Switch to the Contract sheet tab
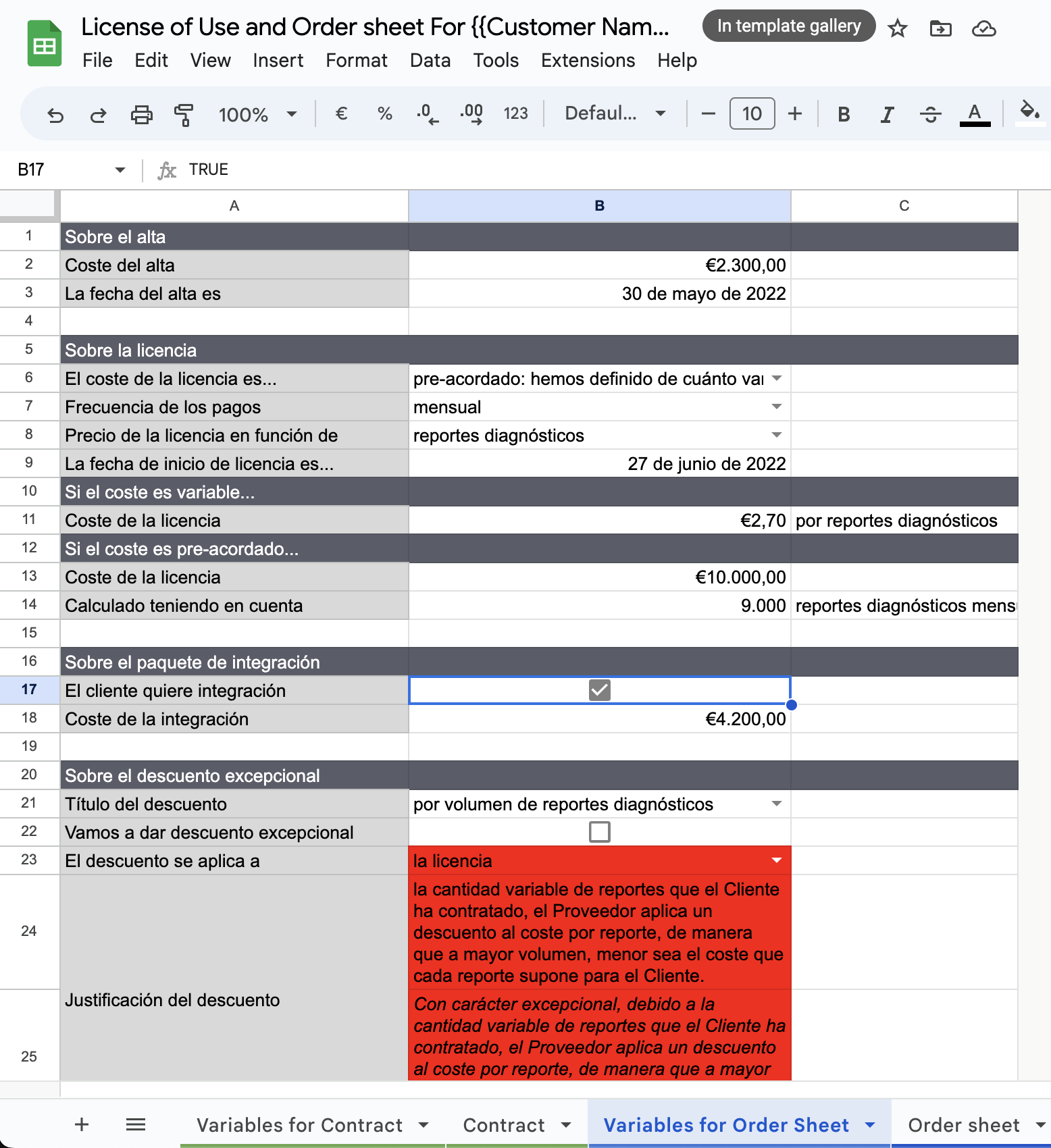 pyautogui.click(x=504, y=1125)
